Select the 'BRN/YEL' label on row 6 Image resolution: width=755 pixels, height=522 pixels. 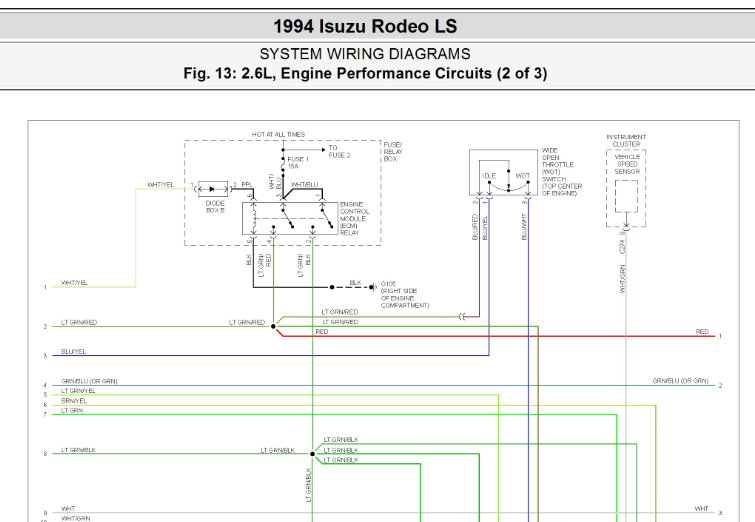[74, 401]
